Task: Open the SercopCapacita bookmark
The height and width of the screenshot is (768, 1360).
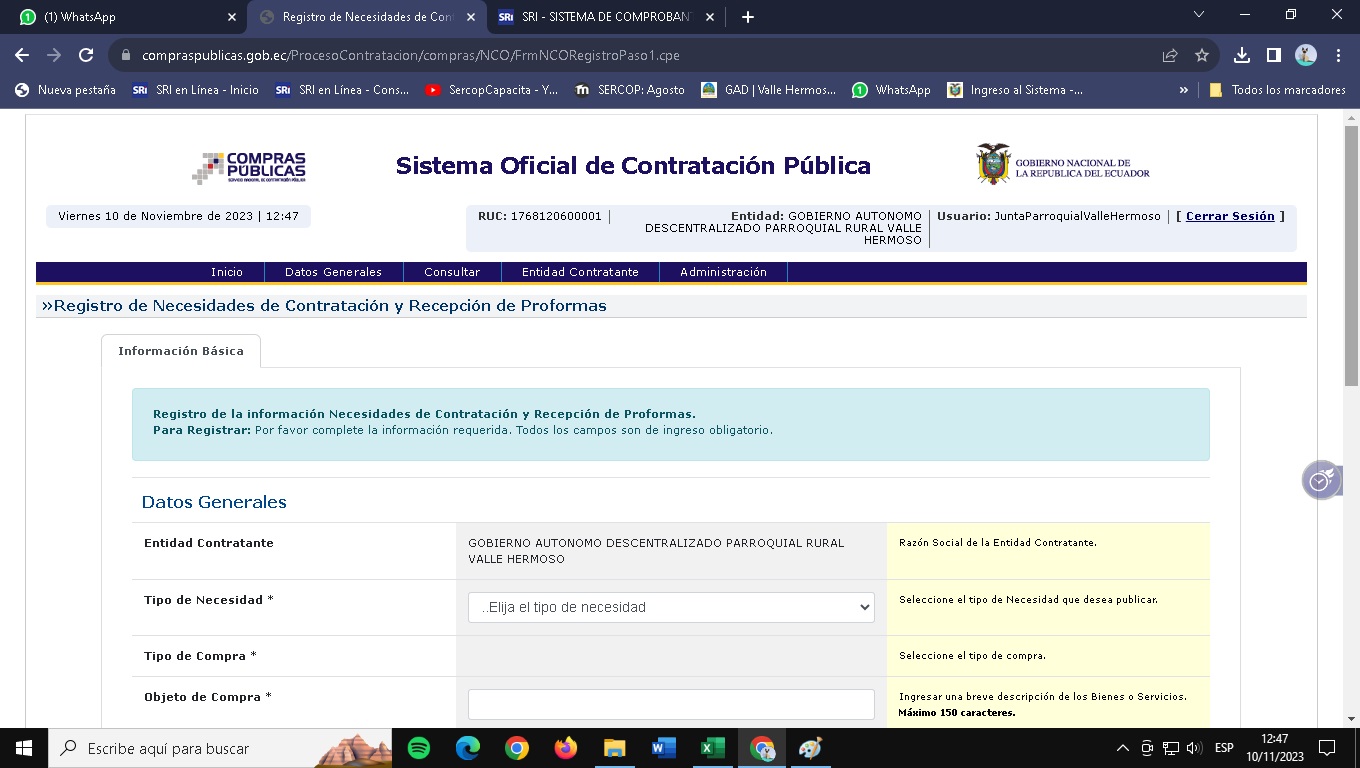Action: (x=492, y=90)
